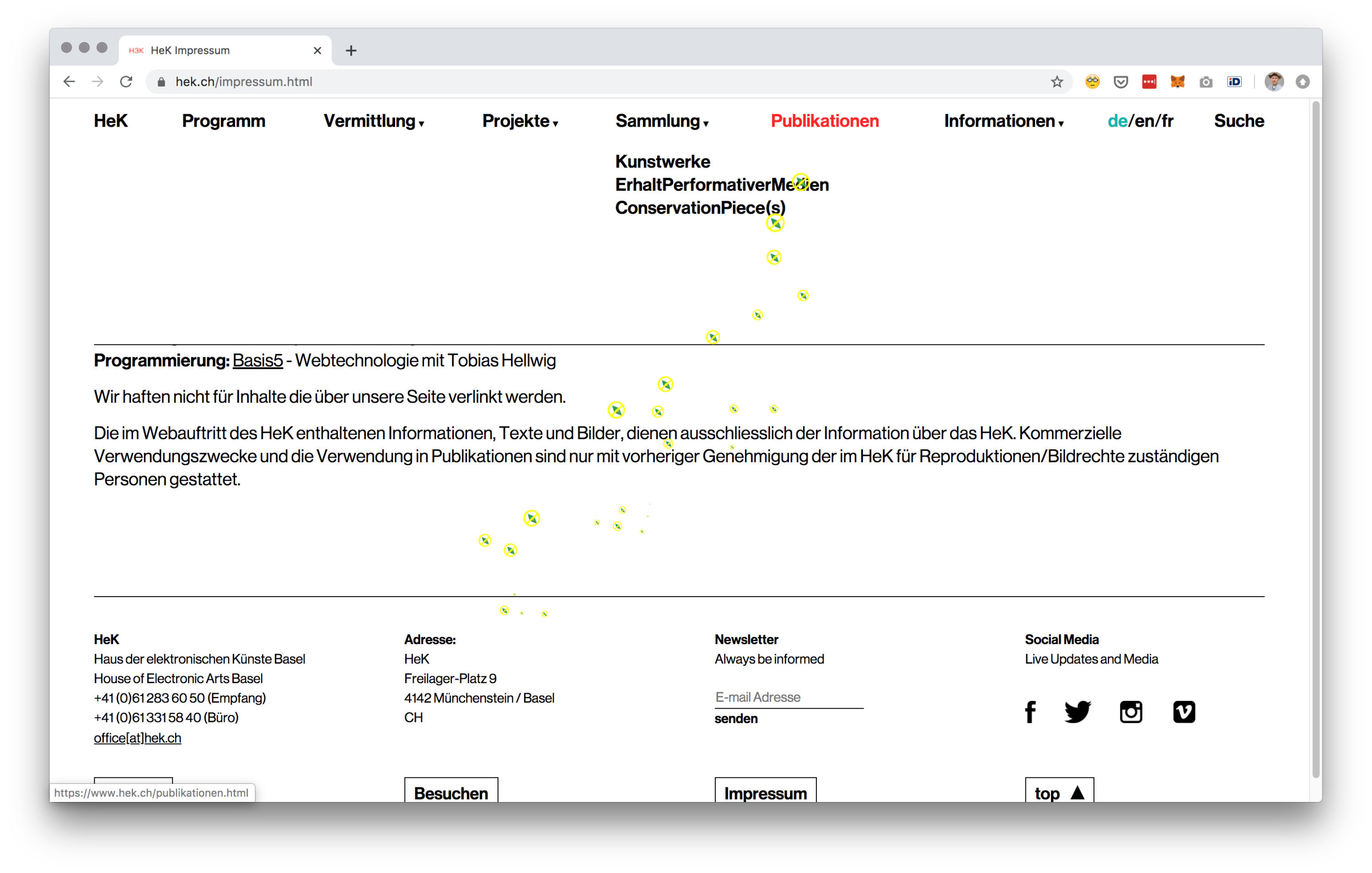This screenshot has height=873, width=1372.
Task: Go back with the browser arrow
Action: [69, 81]
